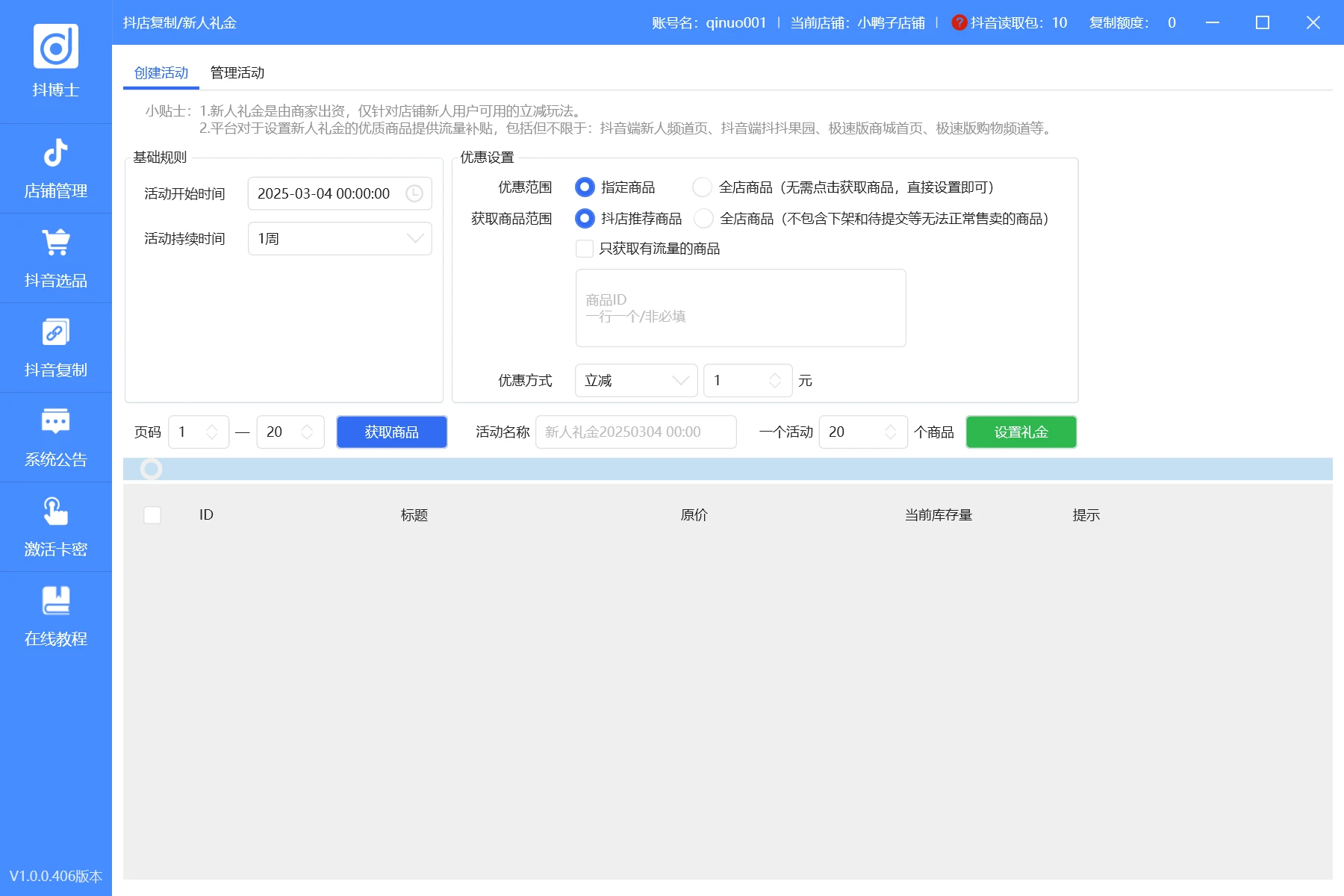Click the clock icon in start time field

click(414, 194)
